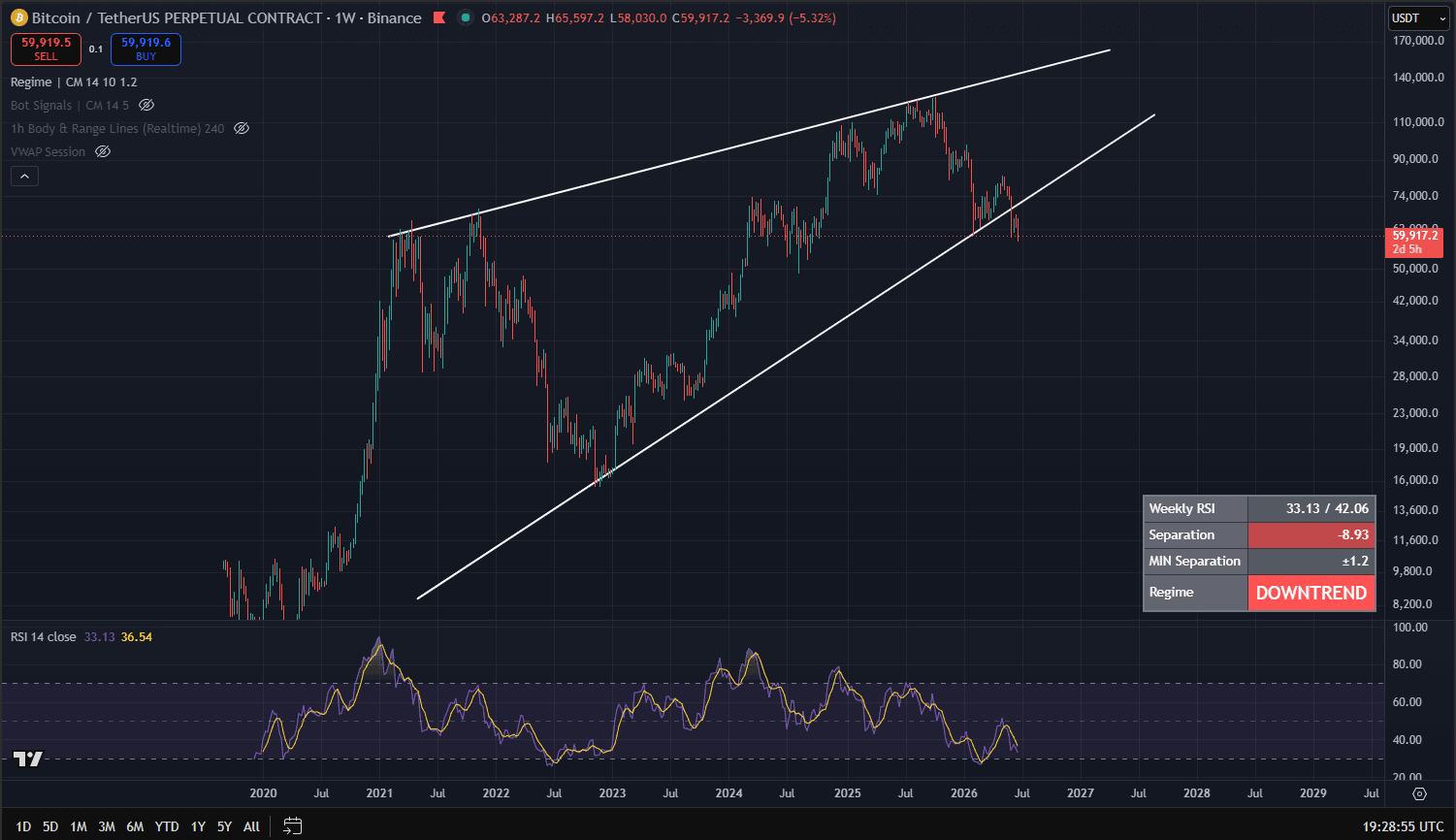This screenshot has width=1456, height=840.
Task: Click the red 59,917.2 current price label
Action: point(1415,242)
